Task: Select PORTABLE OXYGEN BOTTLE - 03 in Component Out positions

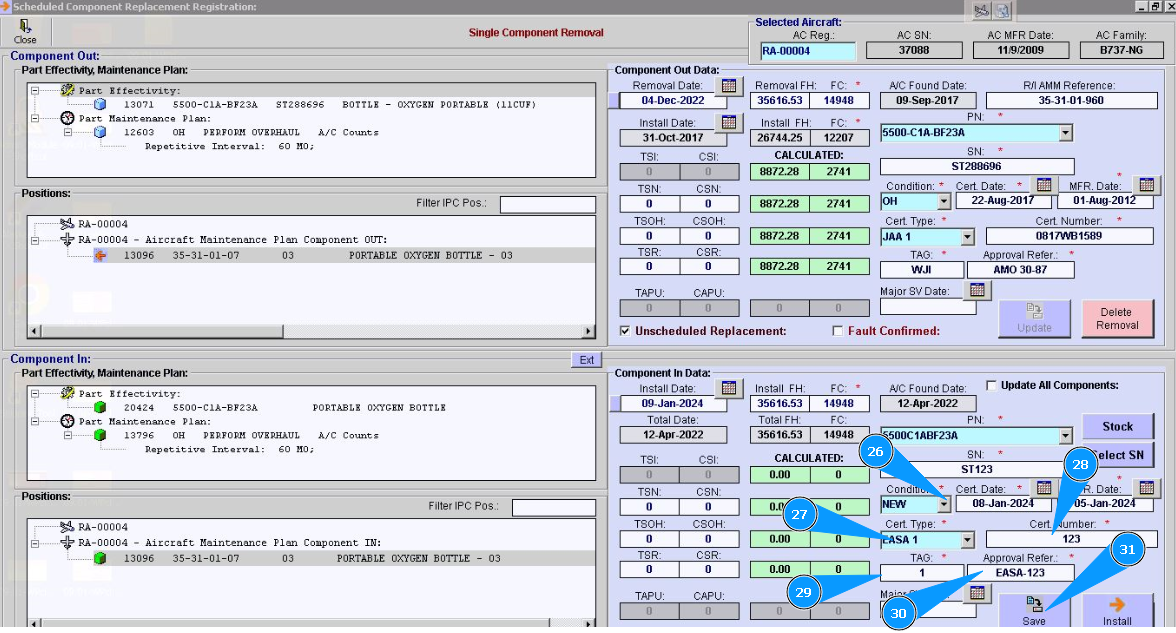Action: point(430,256)
